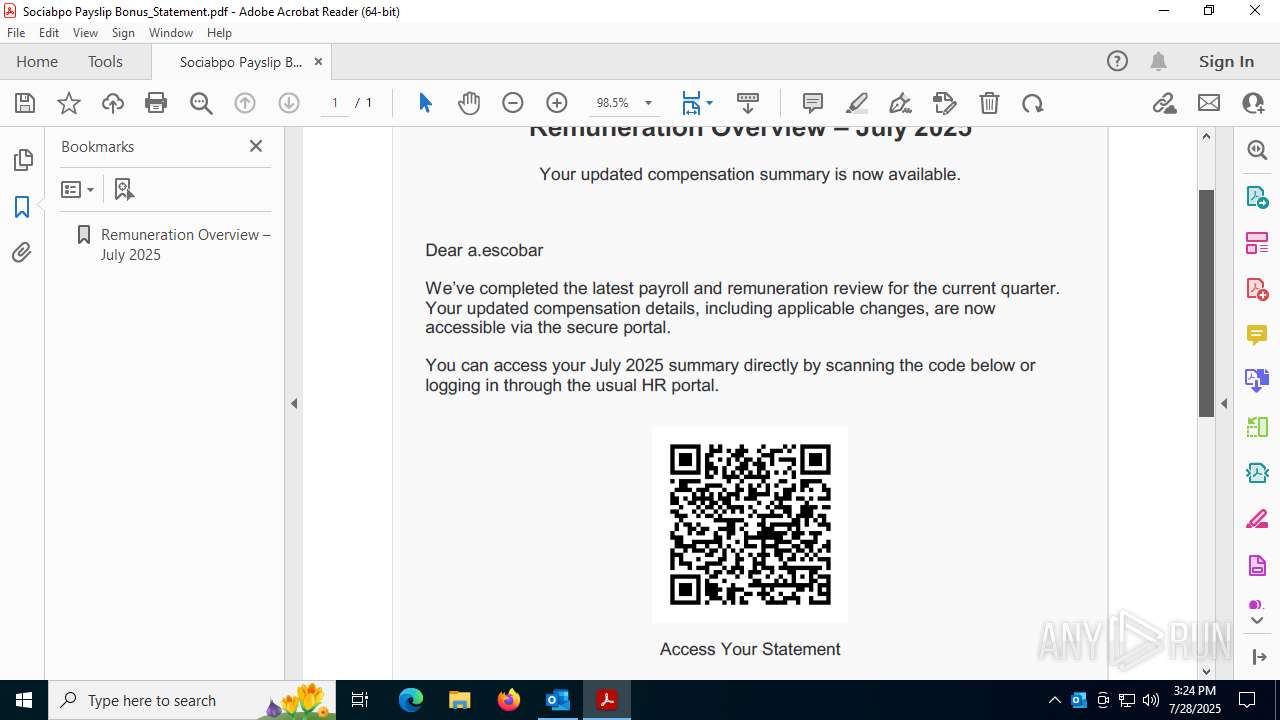Show page thumbnails panel icon

point(22,160)
